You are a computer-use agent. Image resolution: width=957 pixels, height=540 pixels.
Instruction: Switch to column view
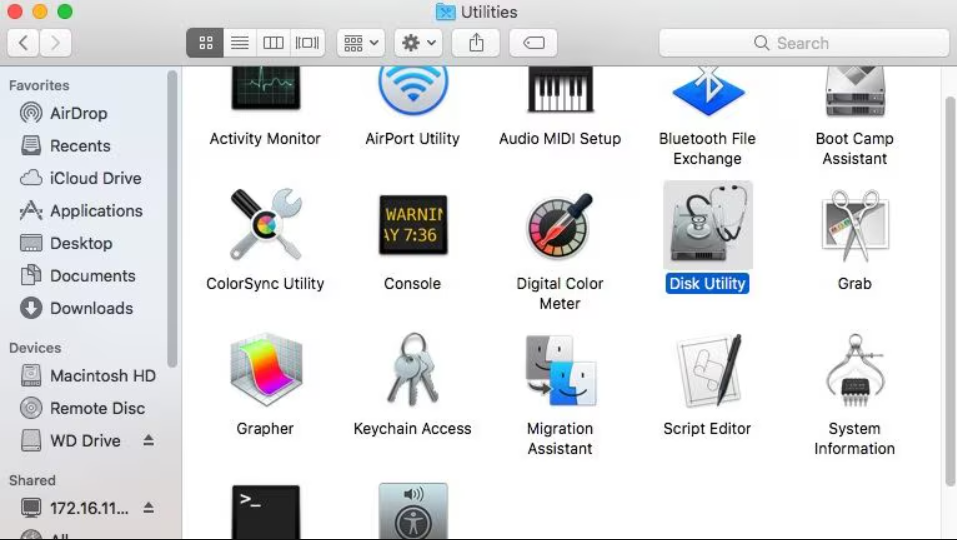[x=273, y=43]
